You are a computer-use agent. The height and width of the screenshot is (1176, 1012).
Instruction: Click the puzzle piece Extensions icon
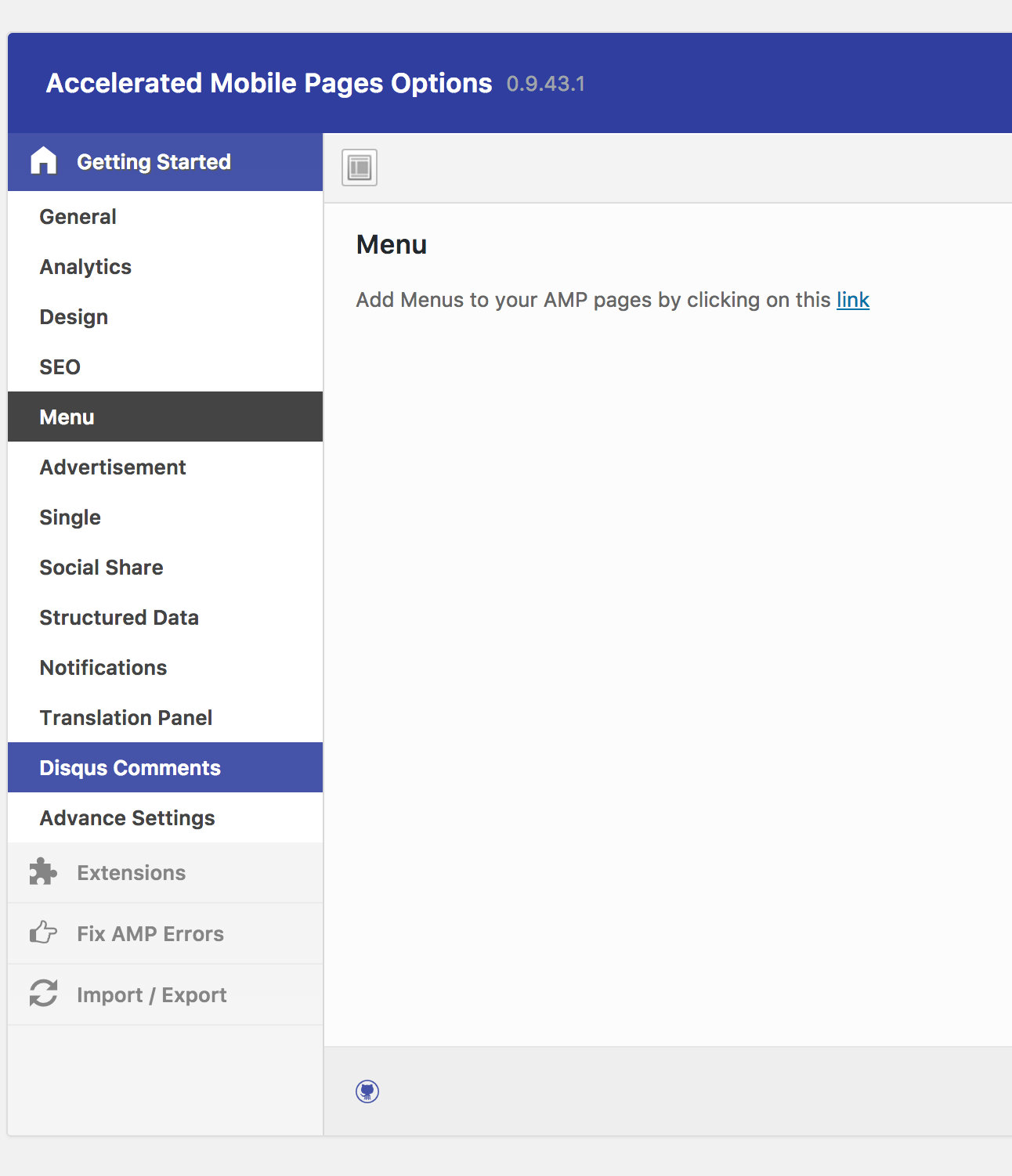(x=43, y=872)
